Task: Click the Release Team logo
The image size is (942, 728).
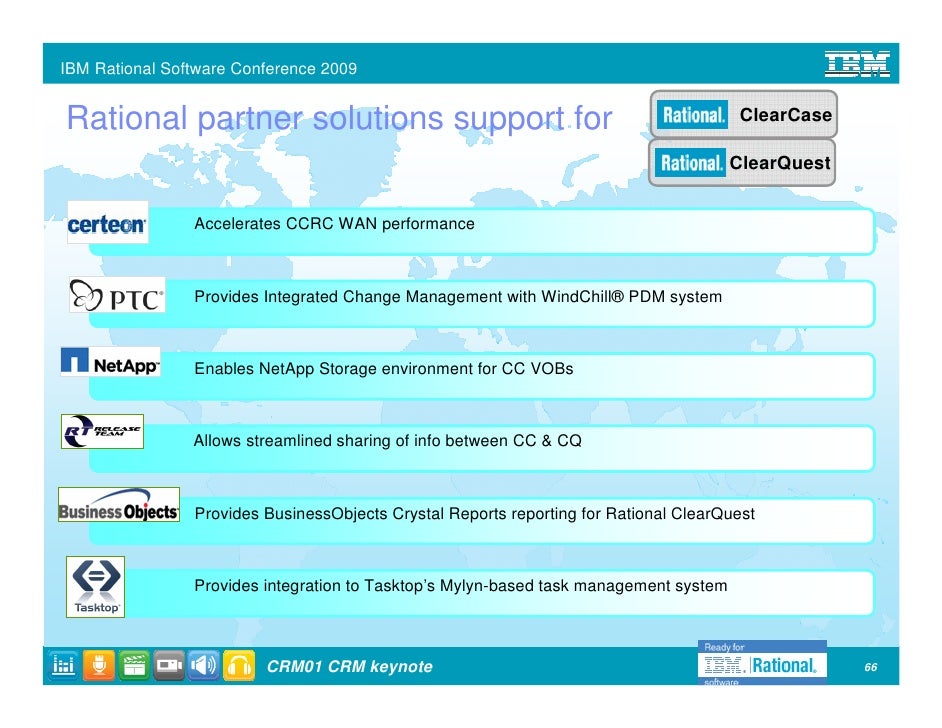Action: point(102,431)
